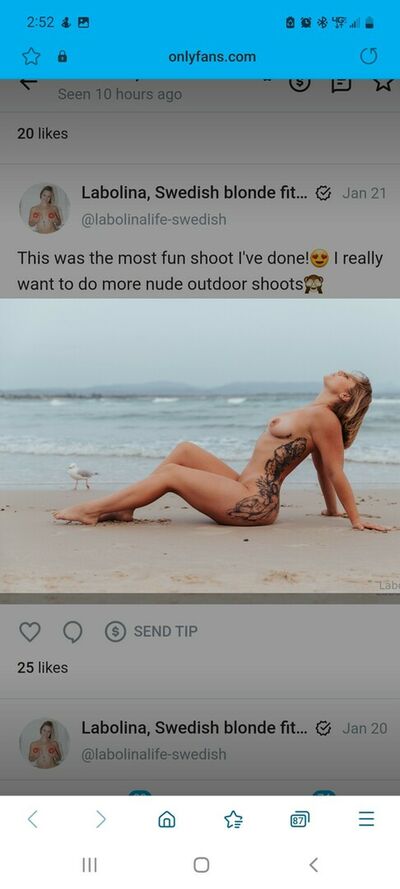The height and width of the screenshot is (889, 400).
Task: Like the Jan 21 post with heart icon
Action: 29,632
